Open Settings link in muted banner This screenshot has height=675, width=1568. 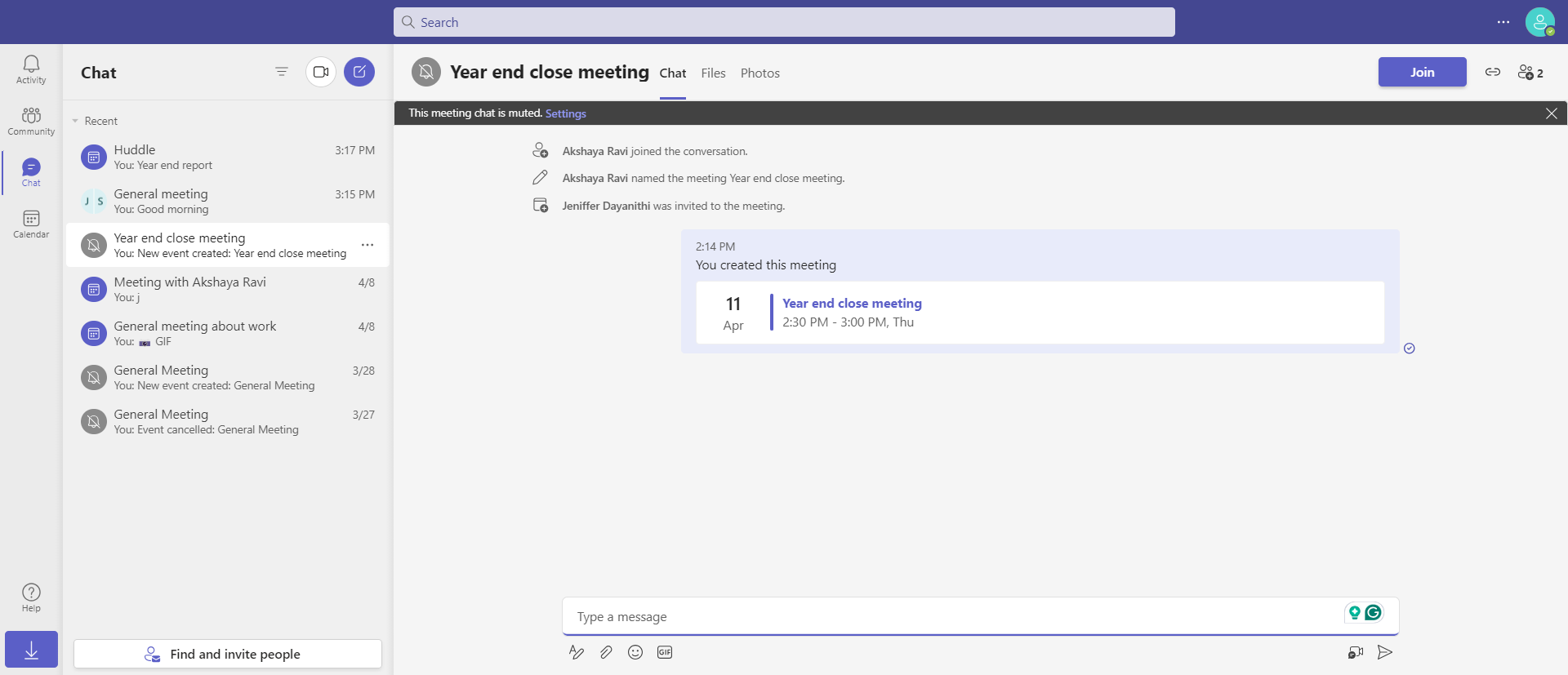tap(566, 113)
